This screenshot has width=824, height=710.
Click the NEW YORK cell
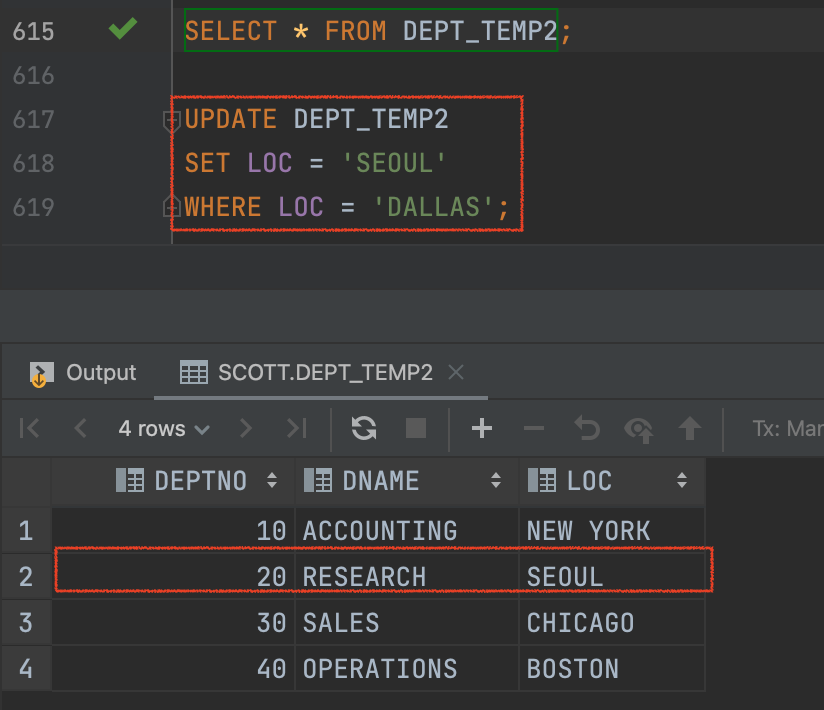612,530
